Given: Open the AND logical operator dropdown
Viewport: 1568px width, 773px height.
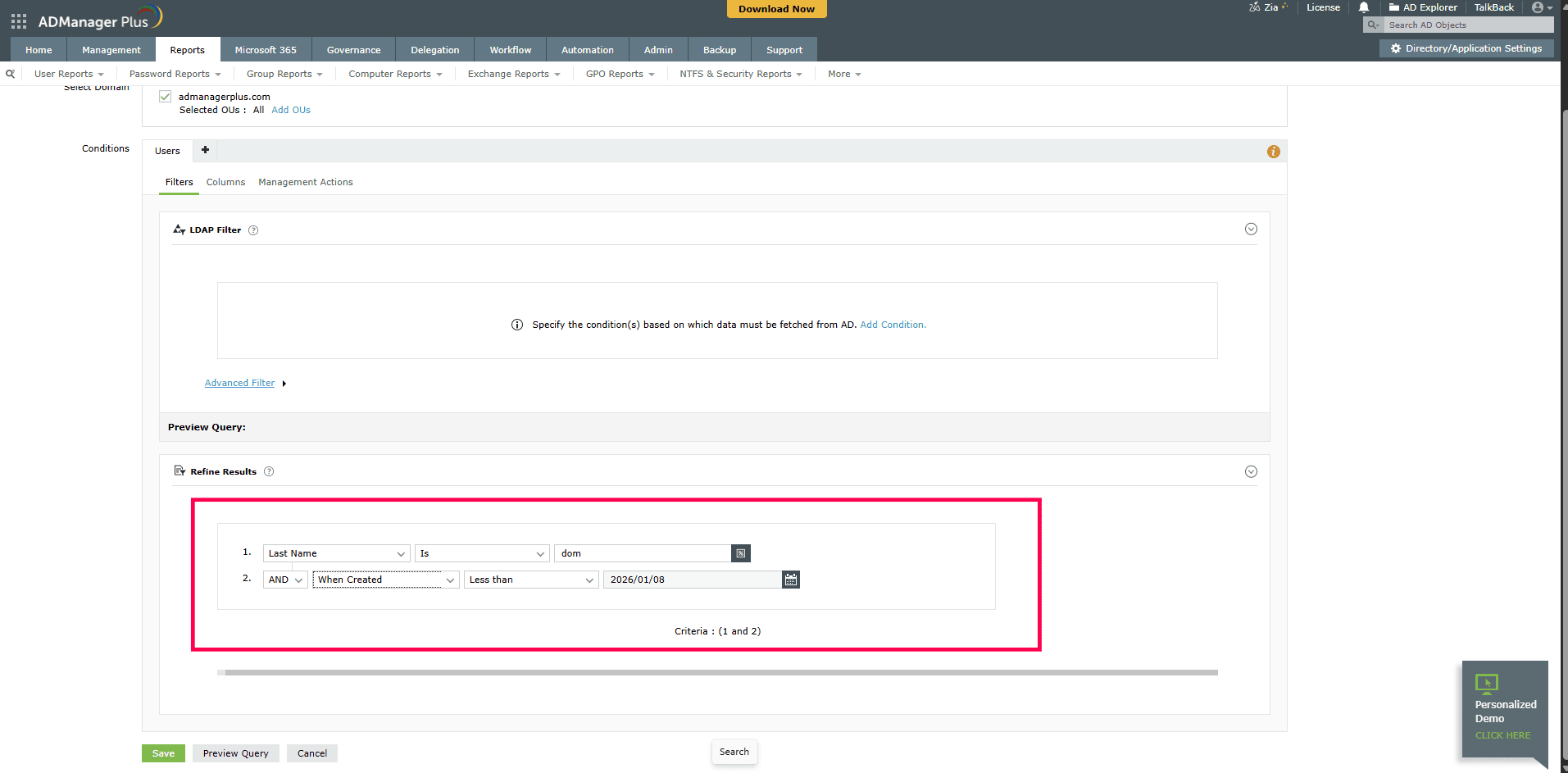Looking at the screenshot, I should pos(285,580).
